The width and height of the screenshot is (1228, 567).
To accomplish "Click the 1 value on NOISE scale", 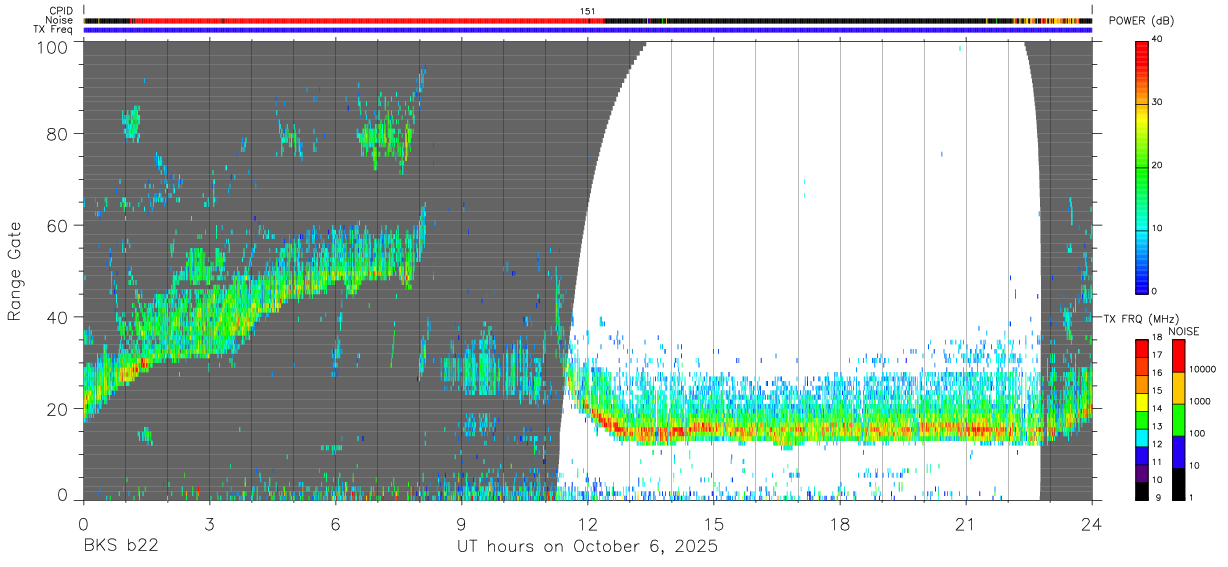I will tap(1193, 498).
